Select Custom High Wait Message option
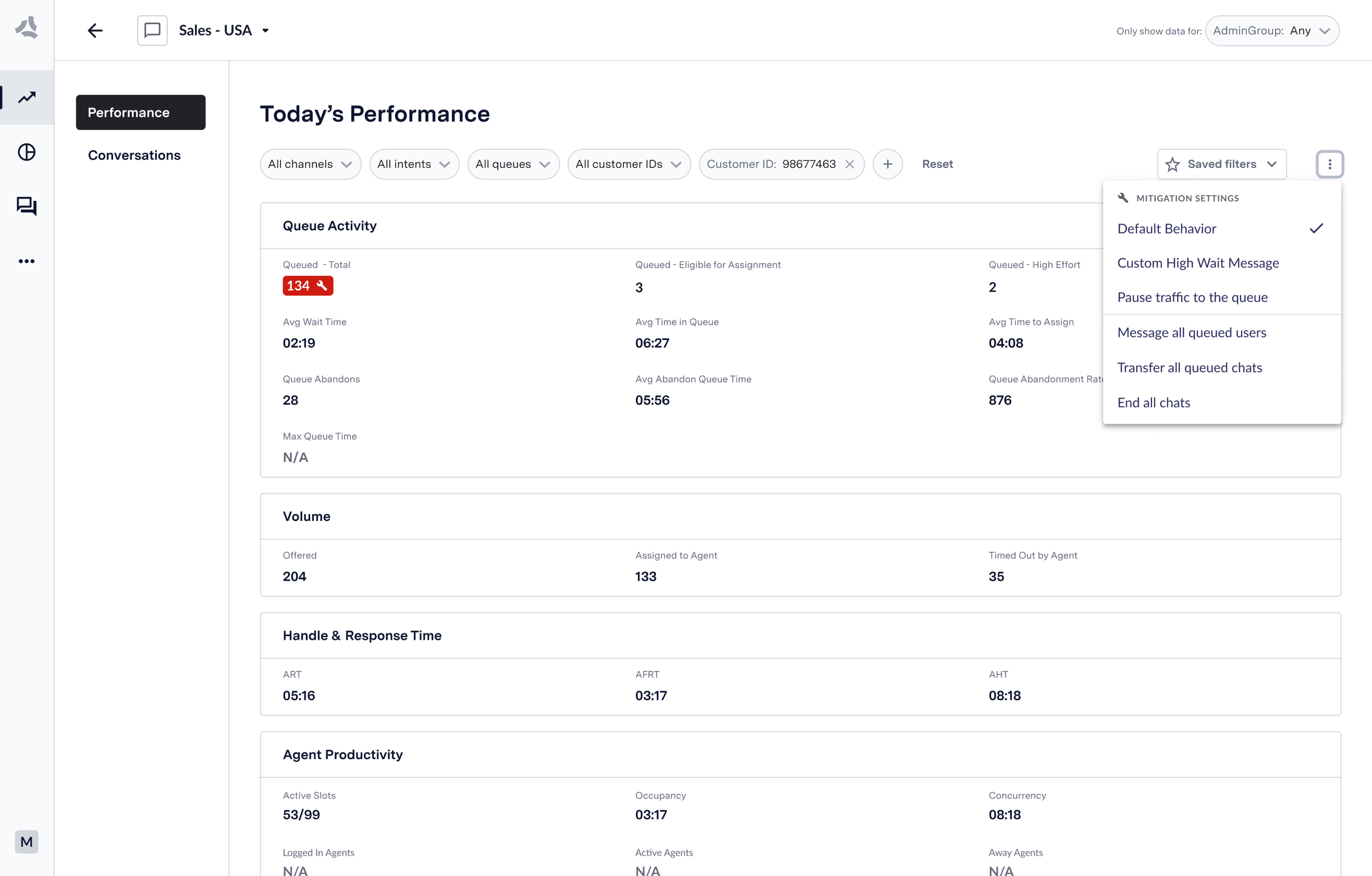The image size is (1372, 876). point(1197,263)
